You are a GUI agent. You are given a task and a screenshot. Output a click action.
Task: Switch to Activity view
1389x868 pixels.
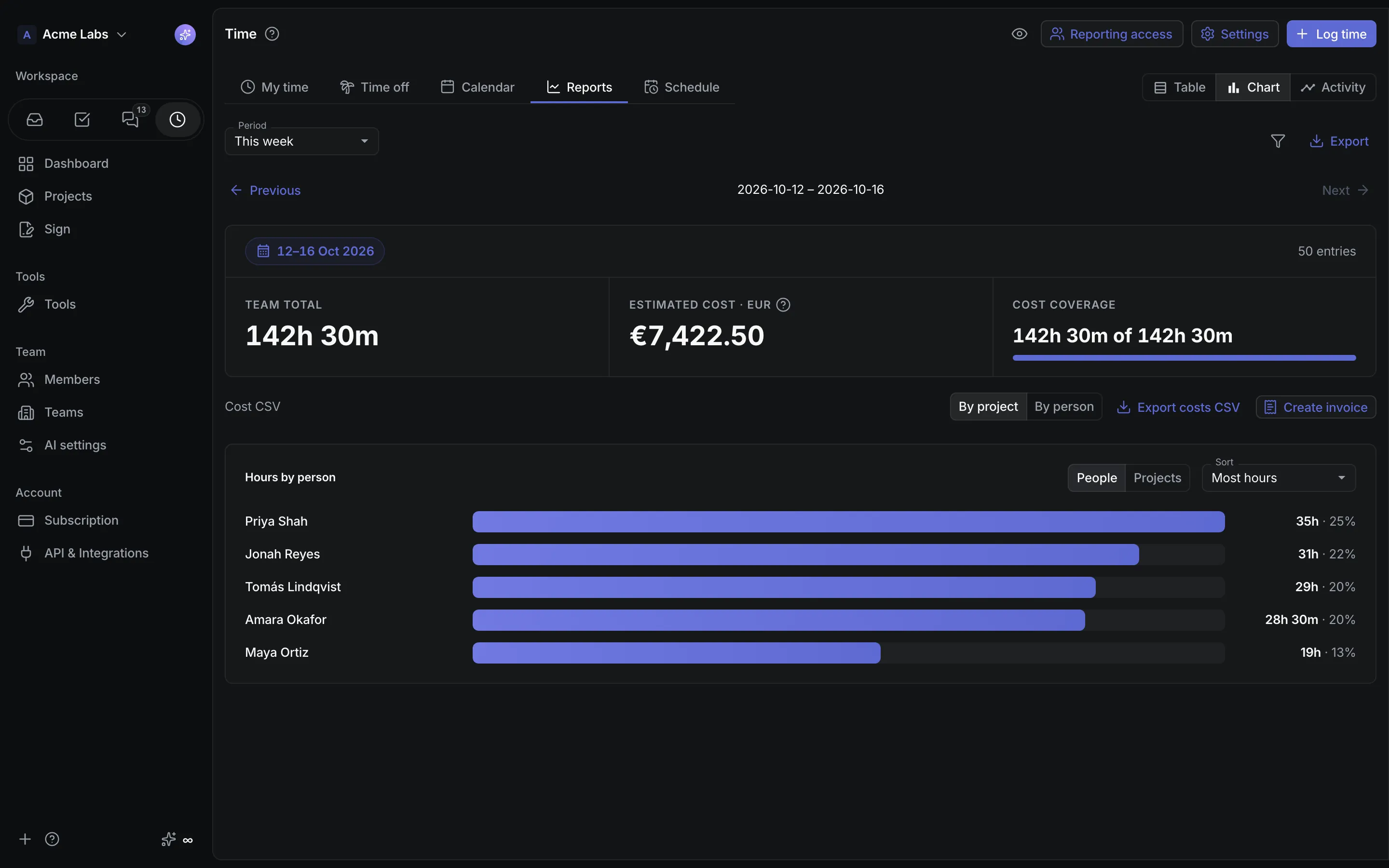(x=1333, y=87)
